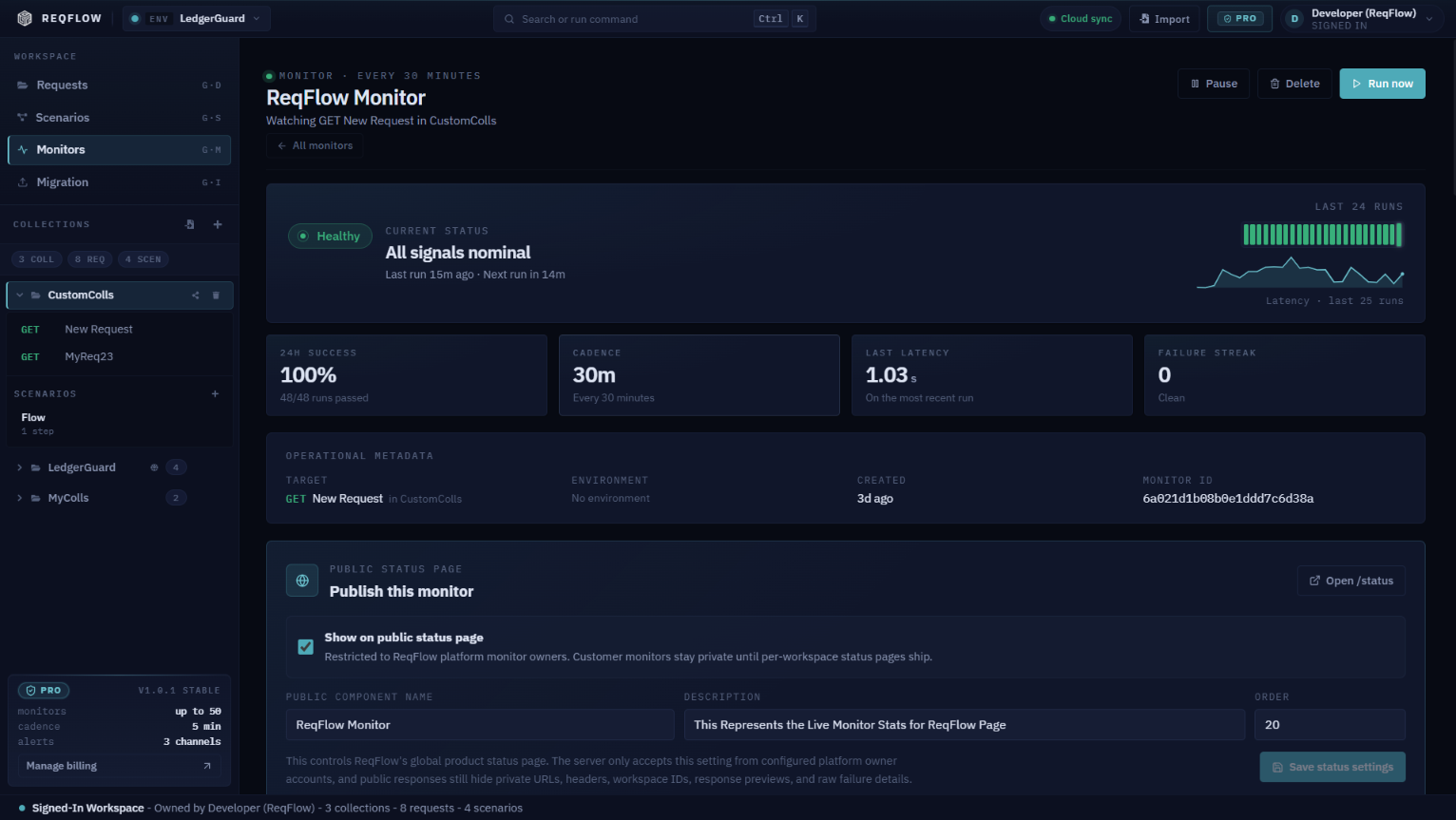Screen dimensions: 1456x820
Task: Share the CustomColls collection
Action: 196,296
